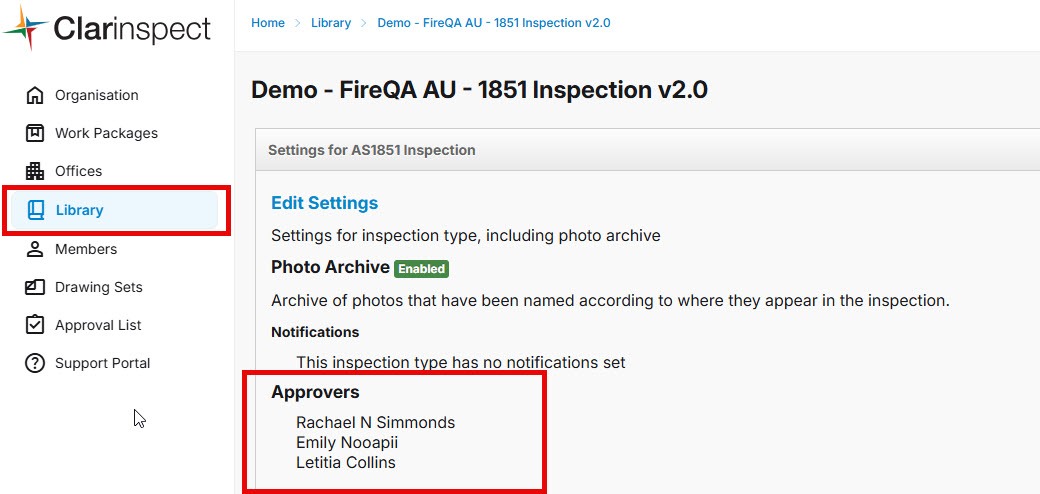1040x494 pixels.
Task: Click the Approval List checkmark icon
Action: [35, 325]
